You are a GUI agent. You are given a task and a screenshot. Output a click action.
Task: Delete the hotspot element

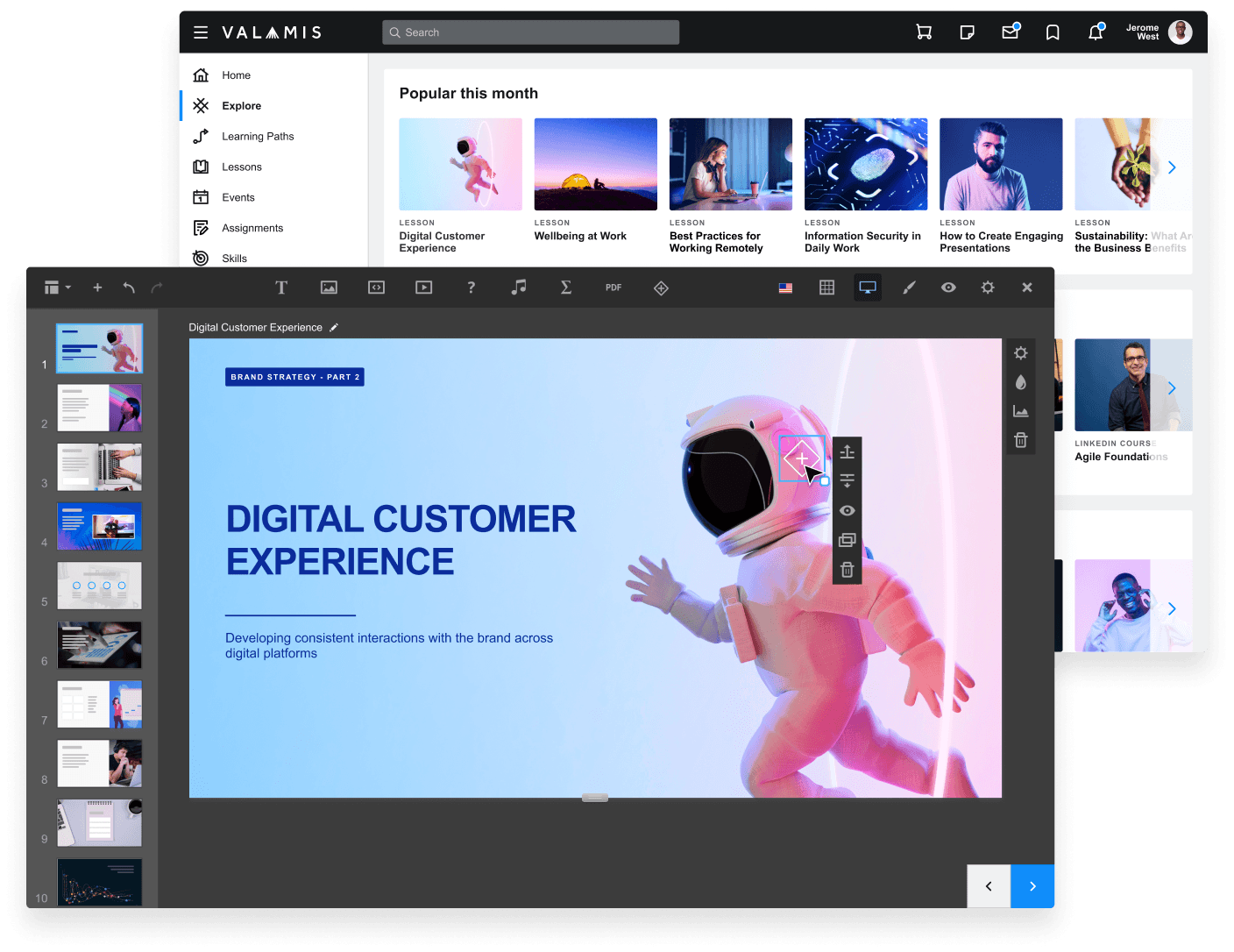coord(847,570)
